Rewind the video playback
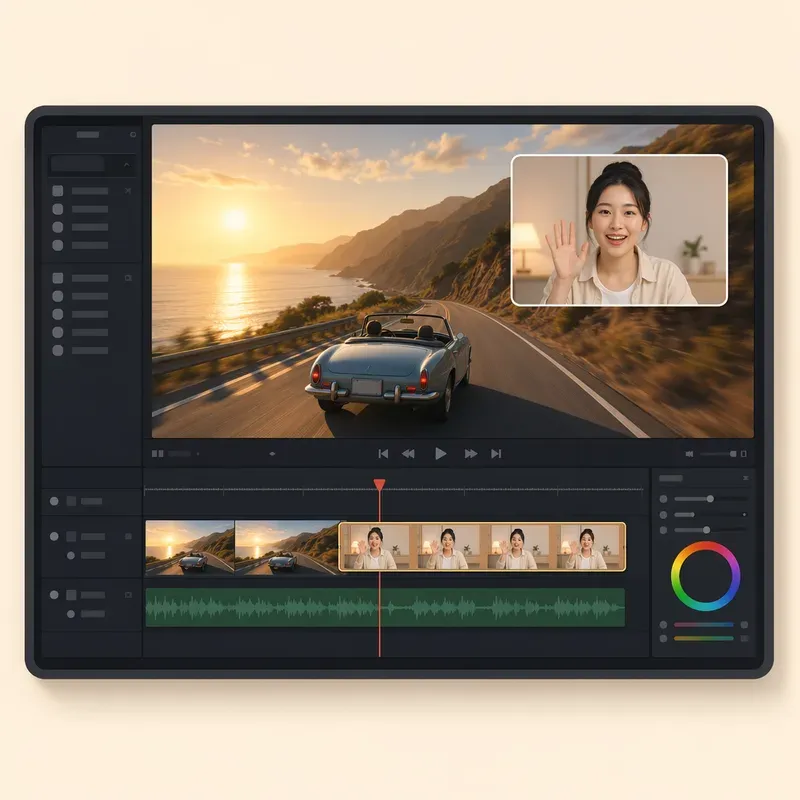 [408, 454]
